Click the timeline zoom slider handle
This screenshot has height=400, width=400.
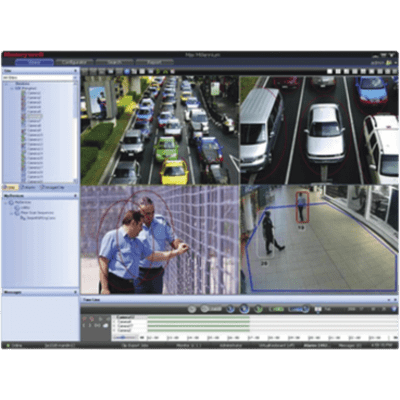click(123, 337)
